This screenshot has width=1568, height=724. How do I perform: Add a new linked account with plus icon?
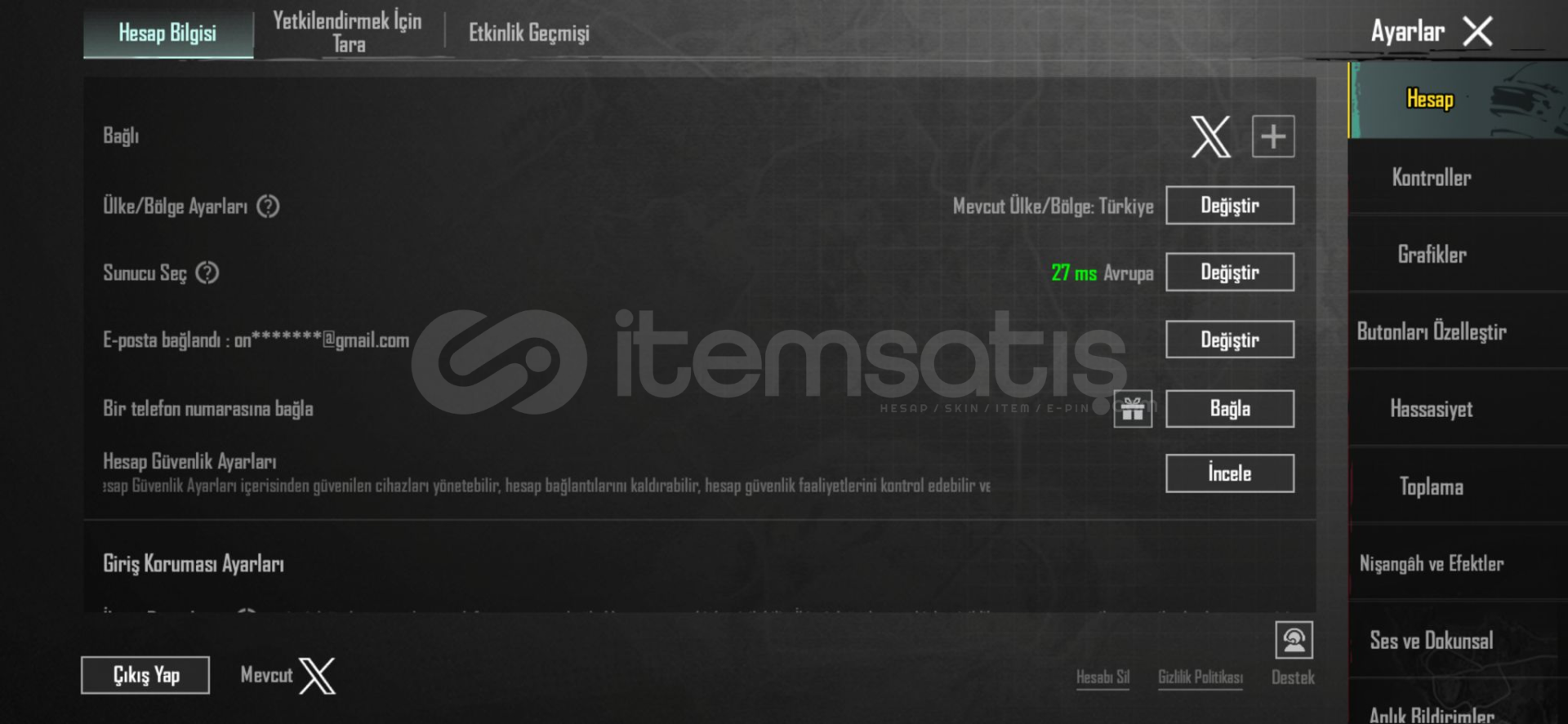[x=1273, y=136]
